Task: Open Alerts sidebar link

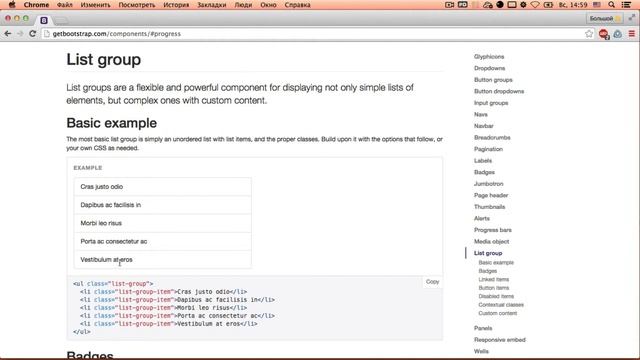Action: click(x=482, y=218)
